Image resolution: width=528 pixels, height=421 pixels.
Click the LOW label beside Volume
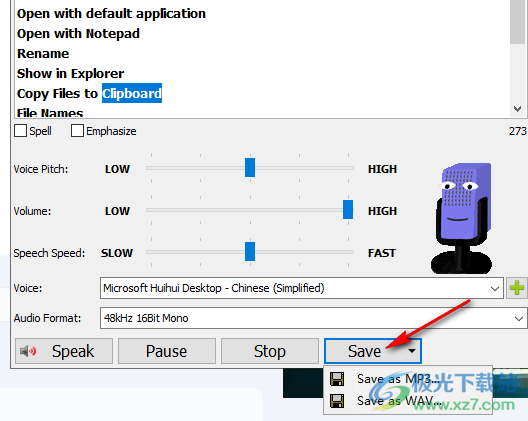[117, 211]
